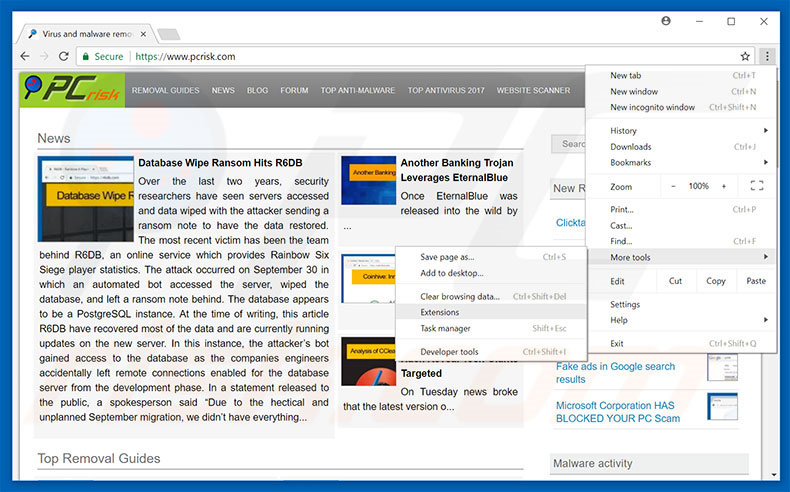The height and width of the screenshot is (492, 790).
Task: Increase zoom with plus button
Action: click(723, 186)
